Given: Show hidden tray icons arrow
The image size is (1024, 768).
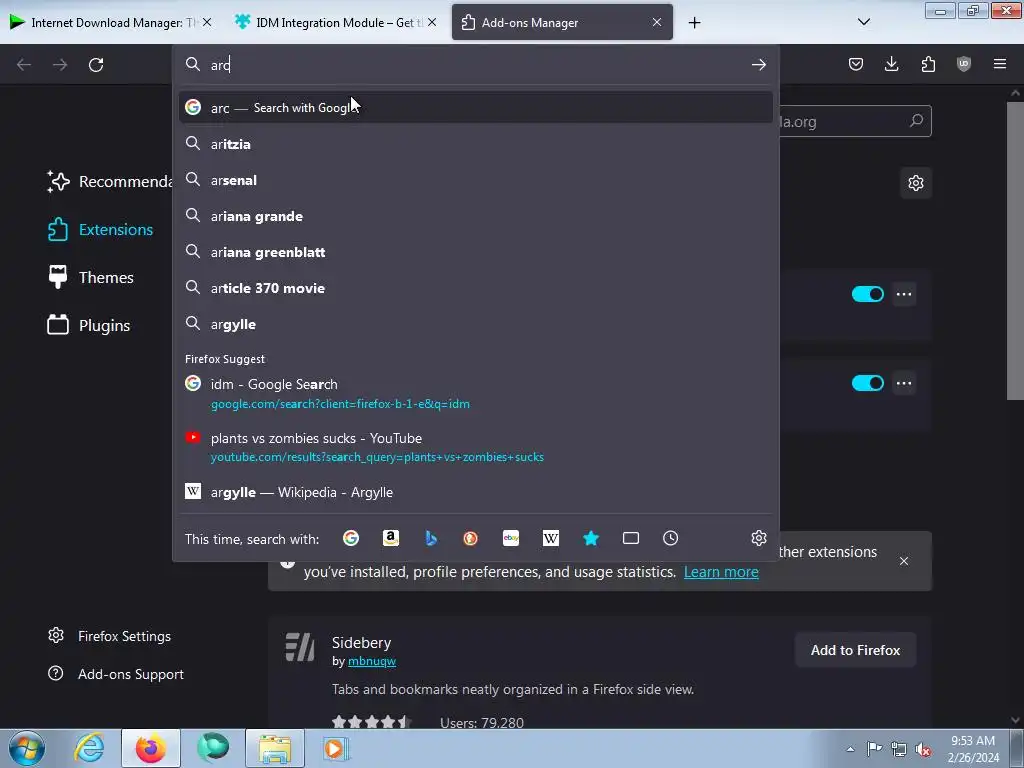Looking at the screenshot, I should coord(850,749).
